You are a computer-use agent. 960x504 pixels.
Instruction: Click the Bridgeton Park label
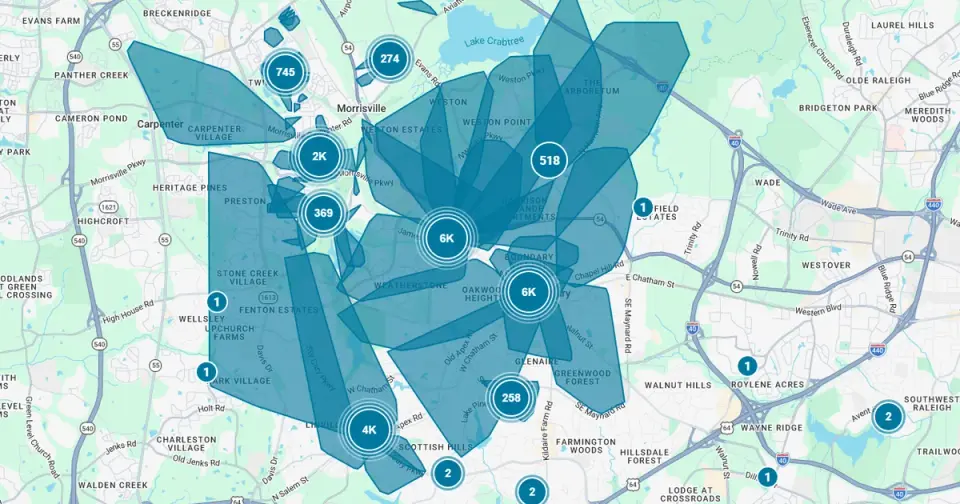point(838,108)
